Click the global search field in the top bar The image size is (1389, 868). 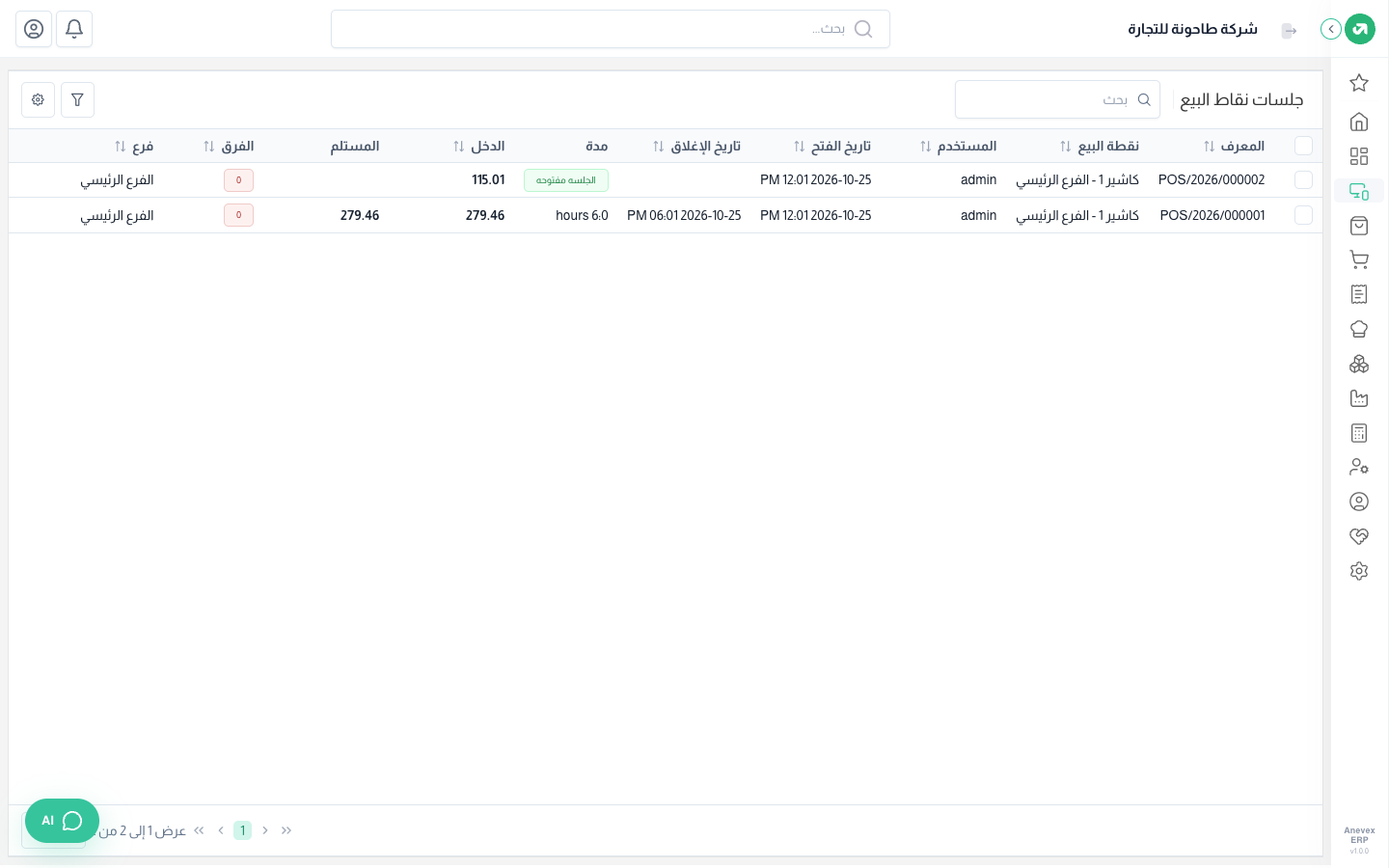point(611,29)
